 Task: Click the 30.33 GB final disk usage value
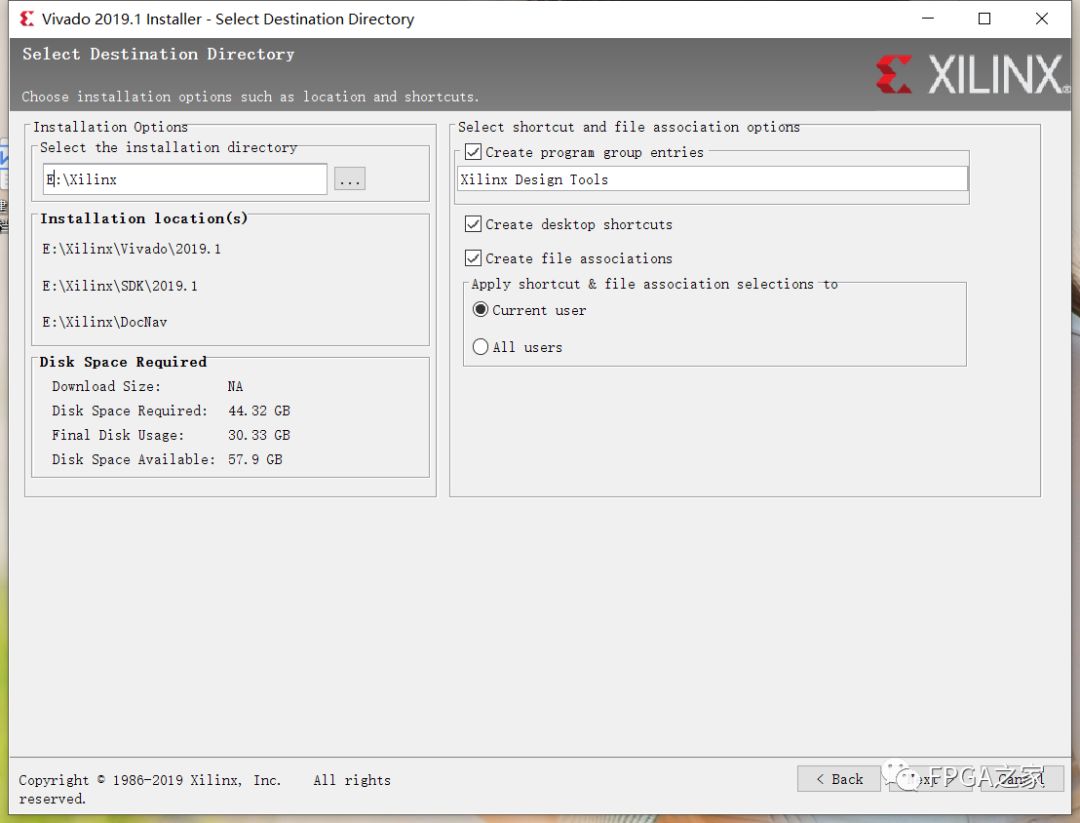259,435
